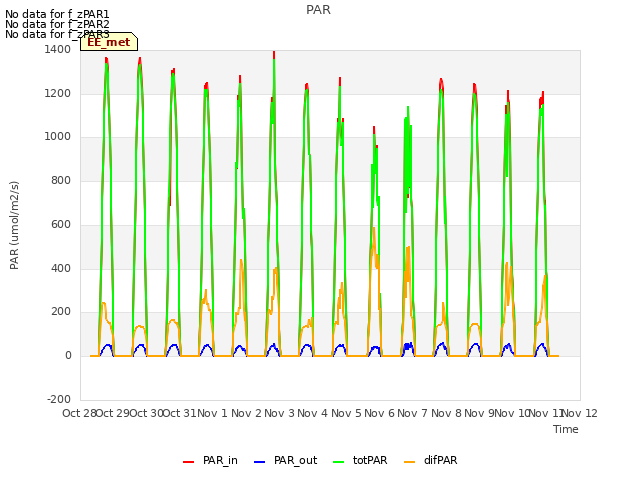Screen dimensions: 640x480
Task: Click the Nov 4 x-axis tick label
Action: coord(313,413)
